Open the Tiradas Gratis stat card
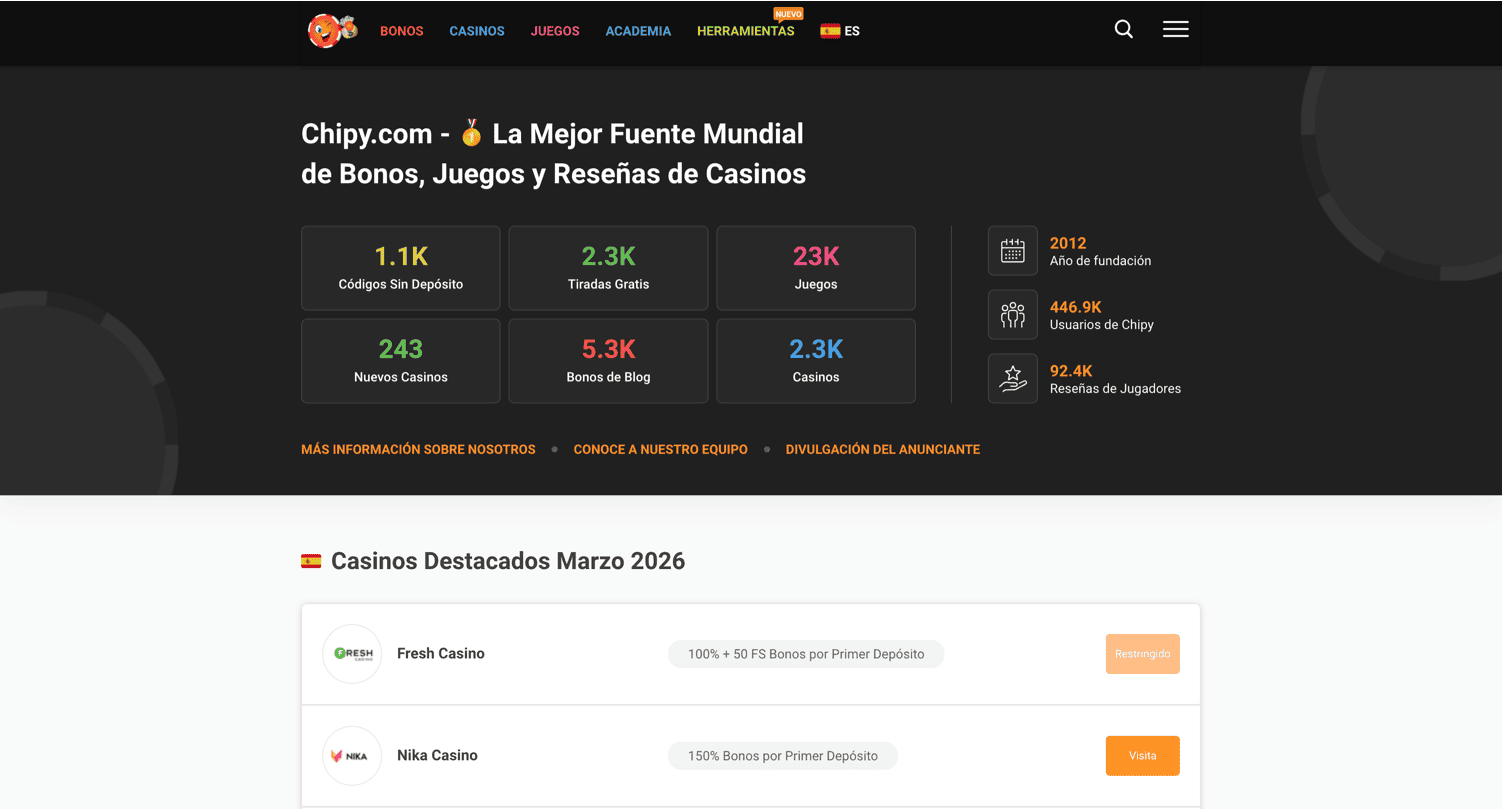 tap(608, 268)
